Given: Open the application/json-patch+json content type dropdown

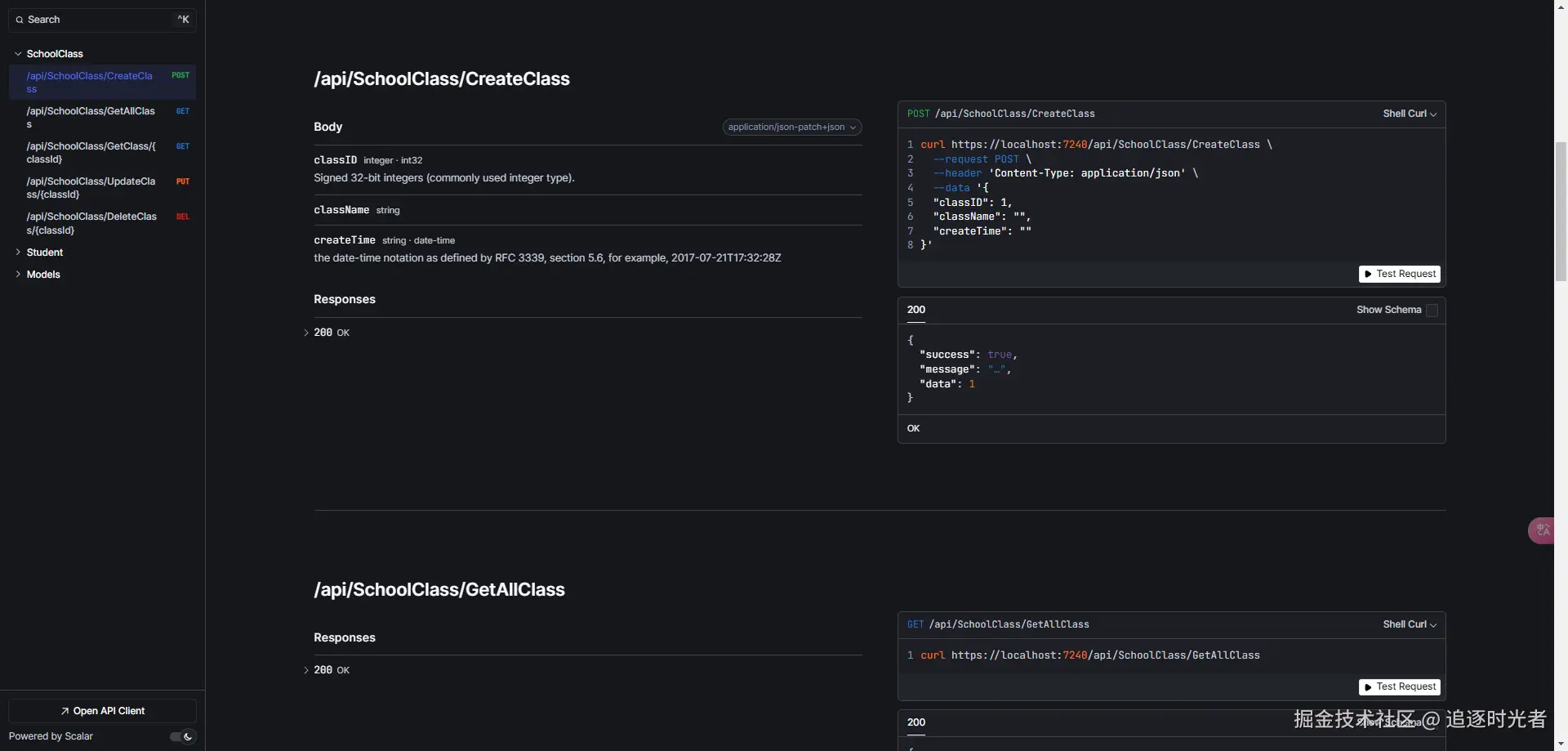Looking at the screenshot, I should click(791, 127).
